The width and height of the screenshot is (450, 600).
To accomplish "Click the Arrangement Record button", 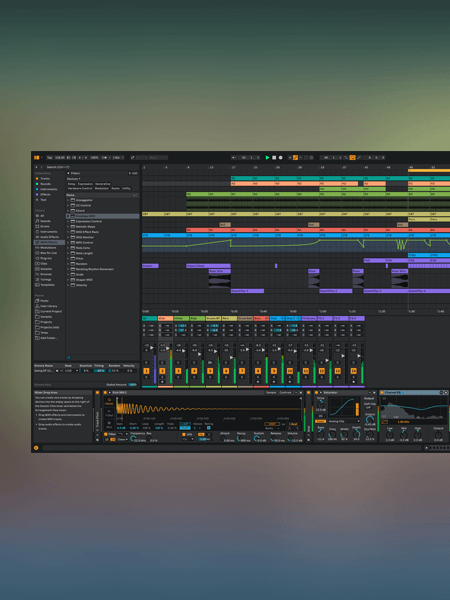I will (280, 157).
